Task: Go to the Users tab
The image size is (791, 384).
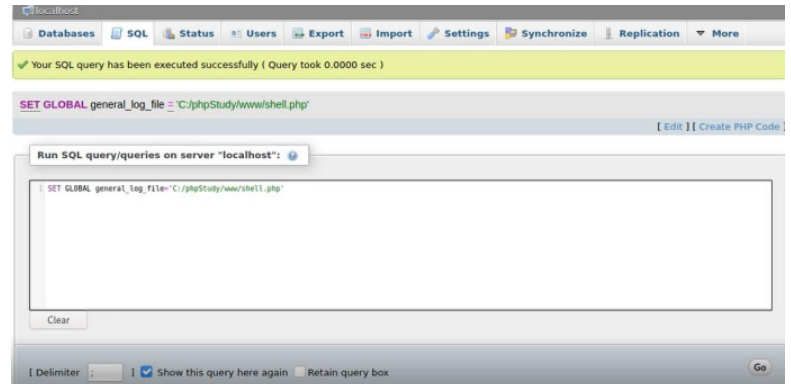Action: [253, 33]
